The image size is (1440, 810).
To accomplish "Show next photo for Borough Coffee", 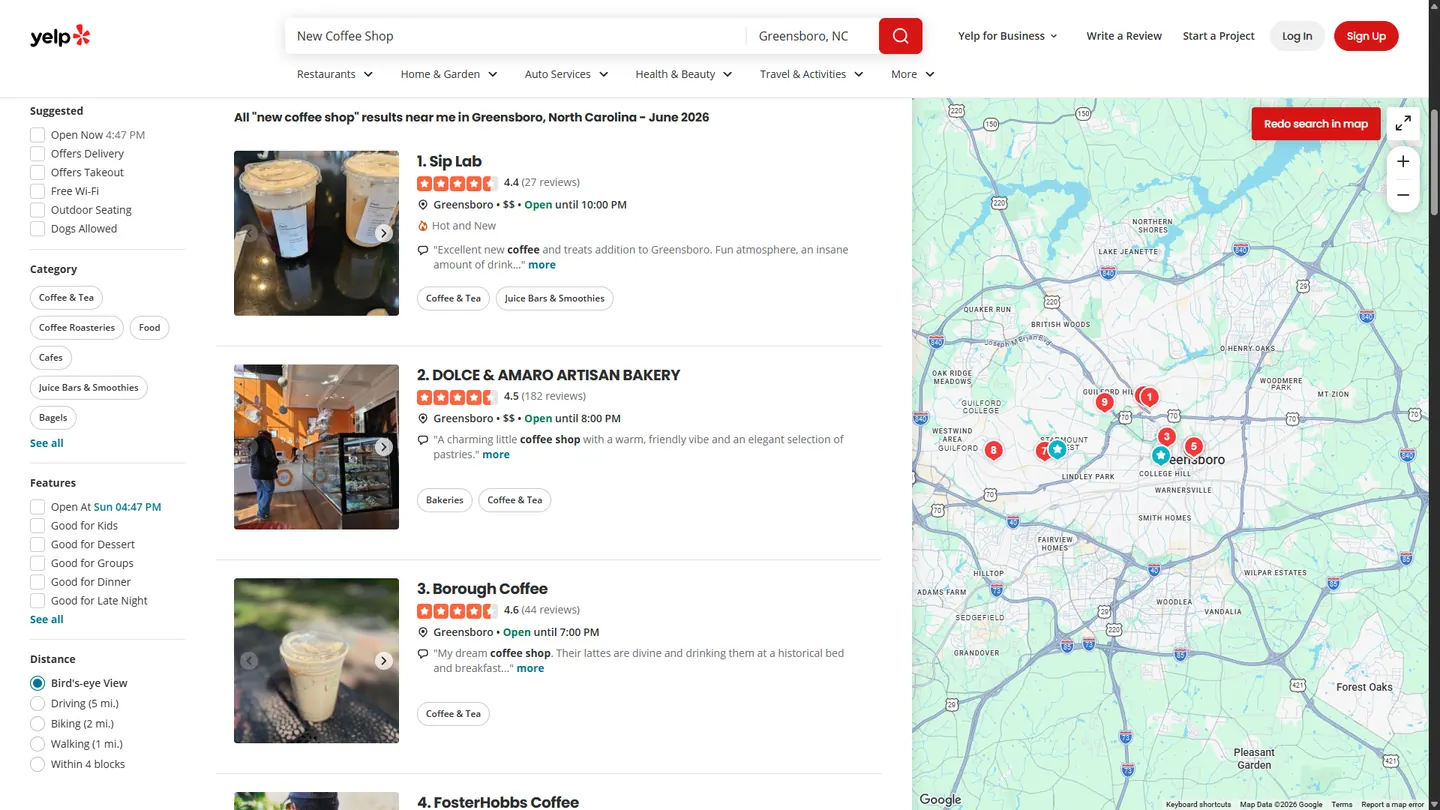I will point(384,661).
